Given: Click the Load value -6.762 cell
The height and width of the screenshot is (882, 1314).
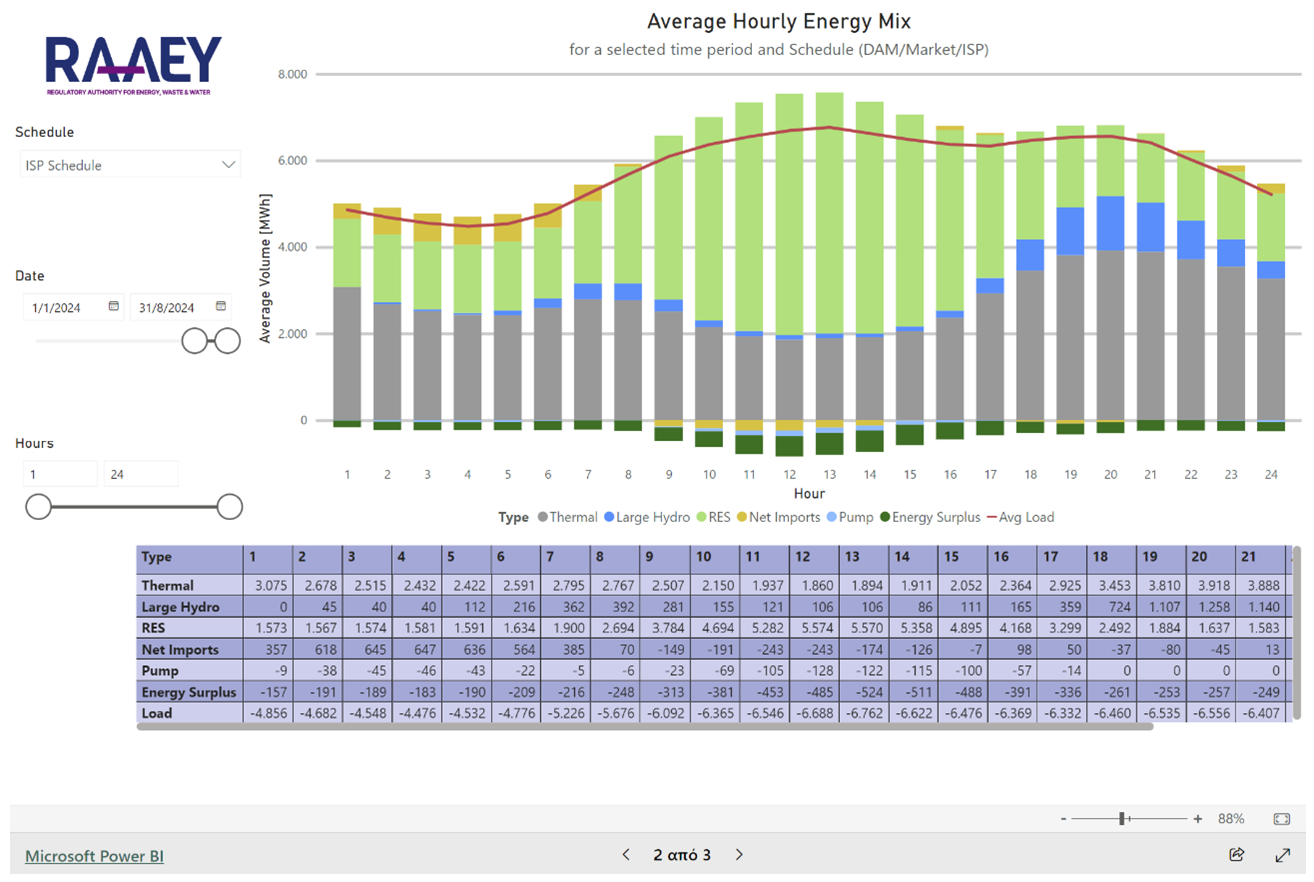Looking at the screenshot, I should 863,713.
